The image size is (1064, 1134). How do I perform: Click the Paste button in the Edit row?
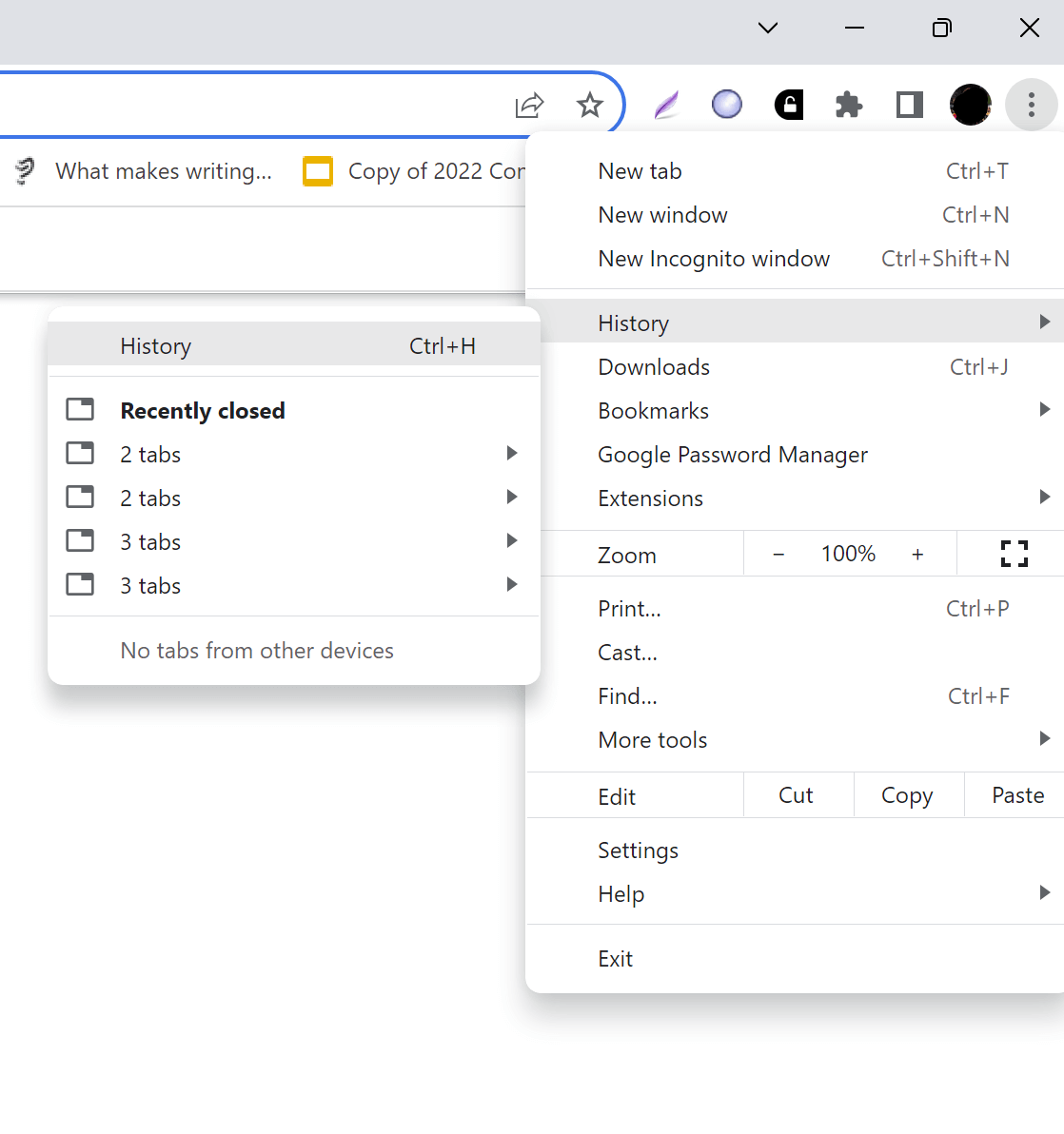click(x=1016, y=794)
